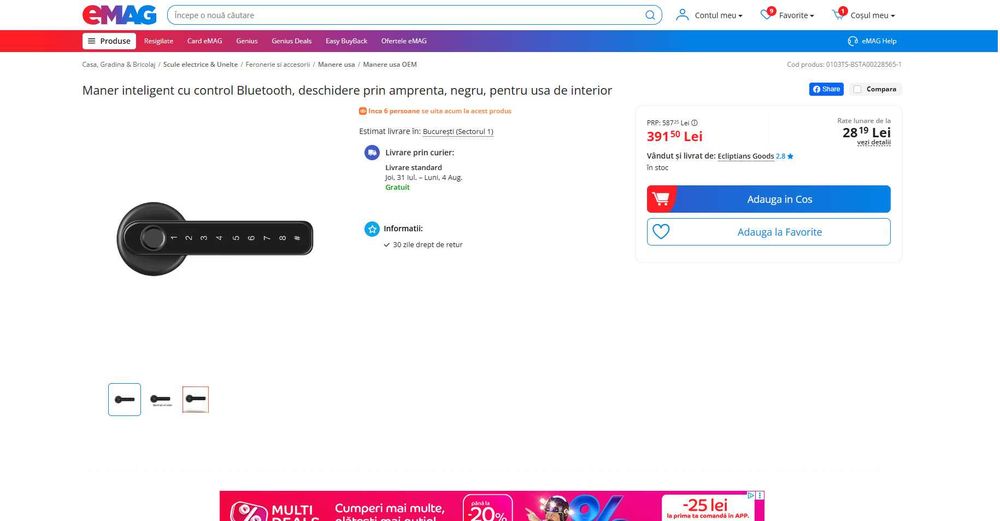Click the Informatii star icon

[x=372, y=228]
